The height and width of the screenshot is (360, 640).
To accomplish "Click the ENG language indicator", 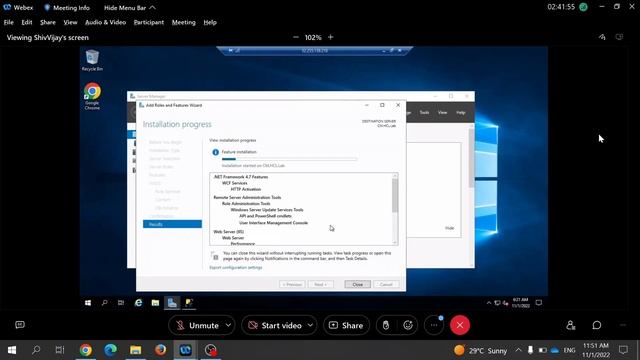I will [569, 350].
